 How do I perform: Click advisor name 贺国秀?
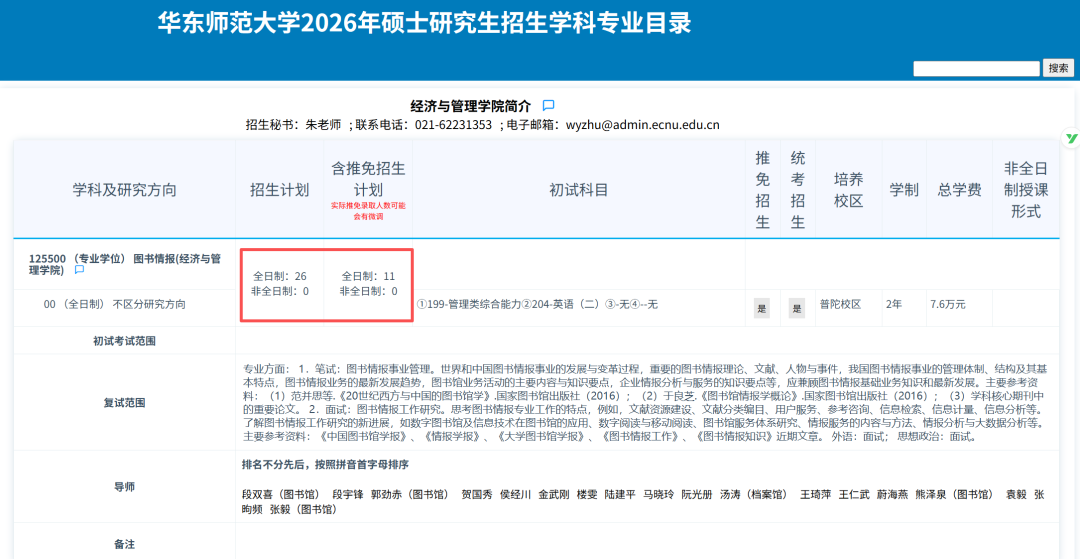point(477,494)
